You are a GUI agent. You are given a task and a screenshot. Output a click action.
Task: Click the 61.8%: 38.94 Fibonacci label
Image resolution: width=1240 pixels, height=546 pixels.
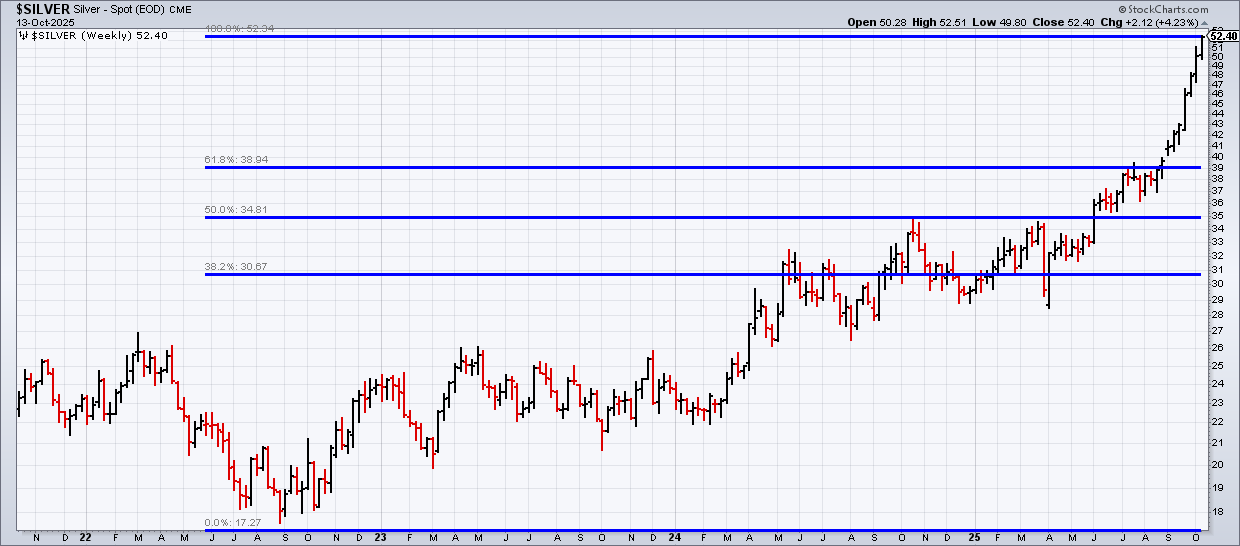click(x=237, y=160)
